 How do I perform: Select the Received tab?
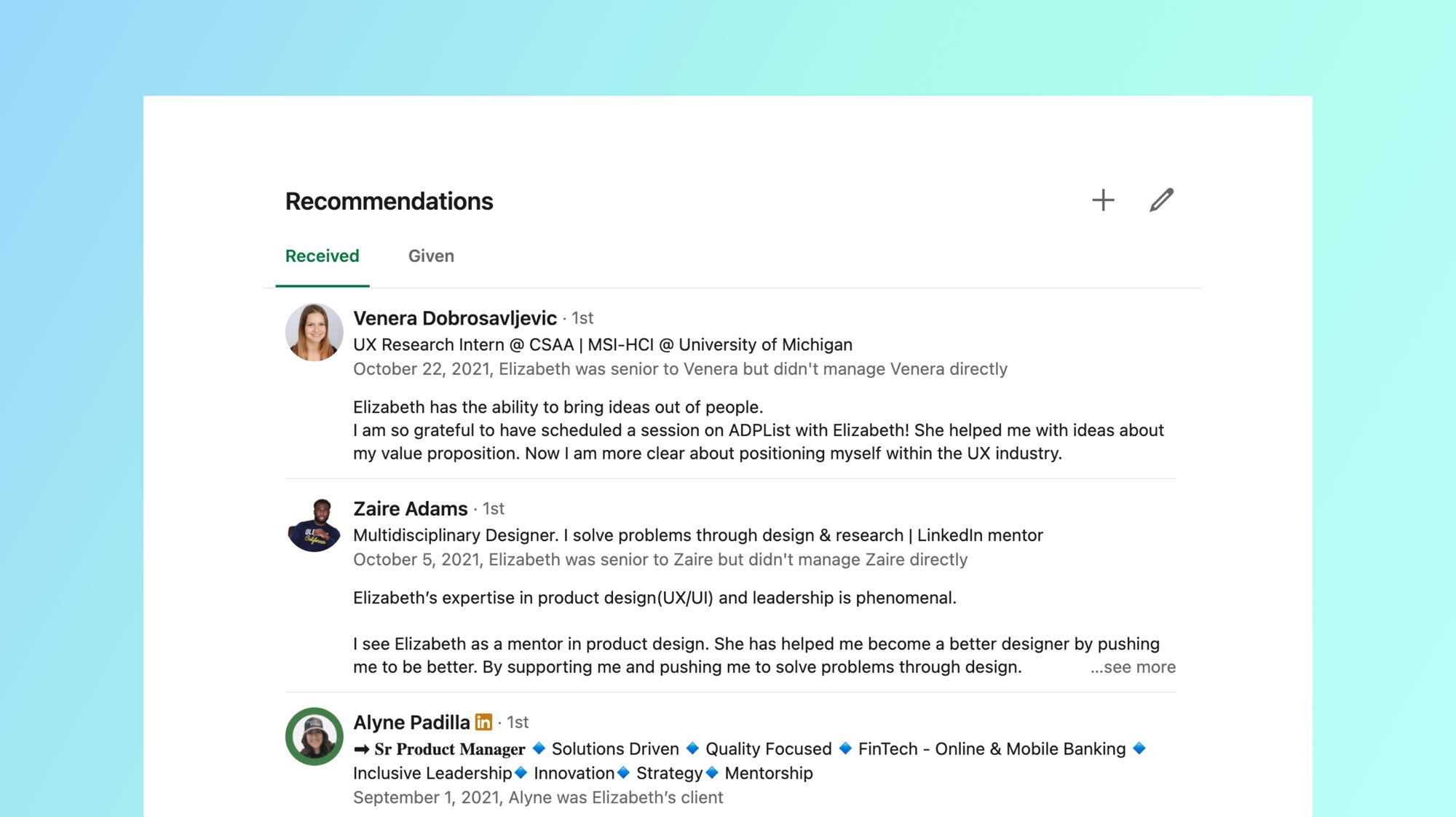[321, 255]
